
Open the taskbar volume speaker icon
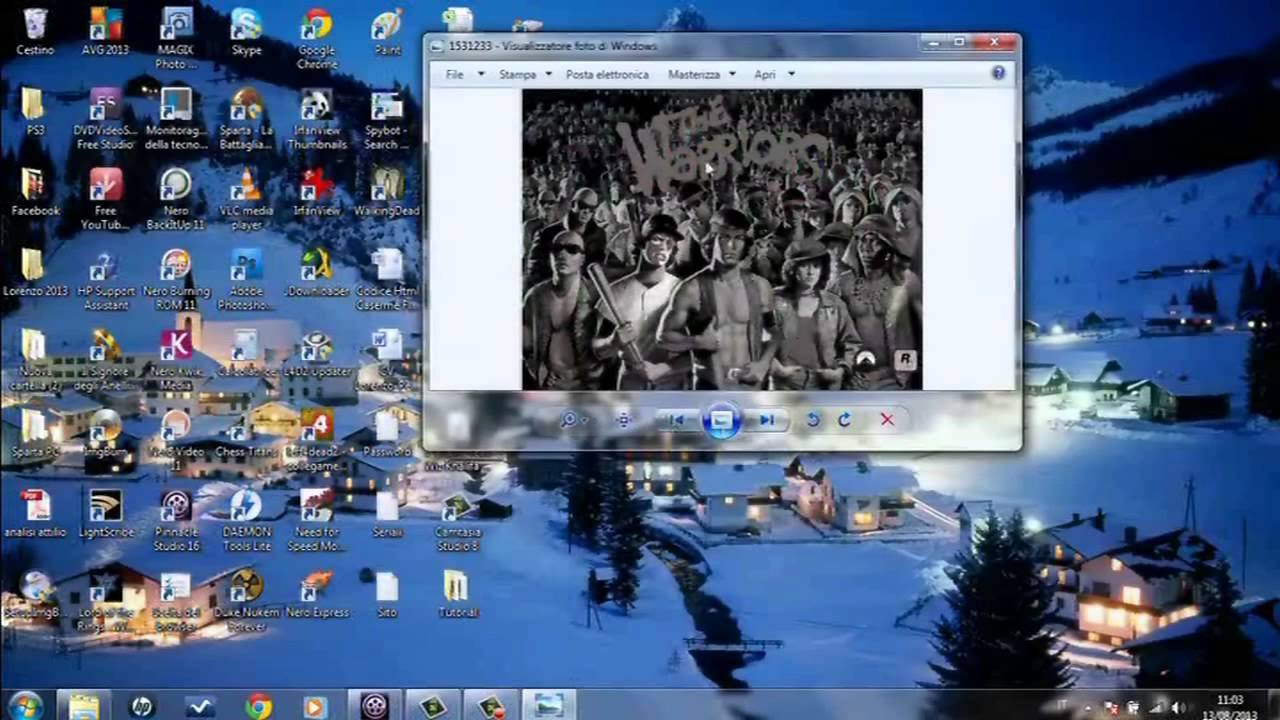pyautogui.click(x=1177, y=707)
